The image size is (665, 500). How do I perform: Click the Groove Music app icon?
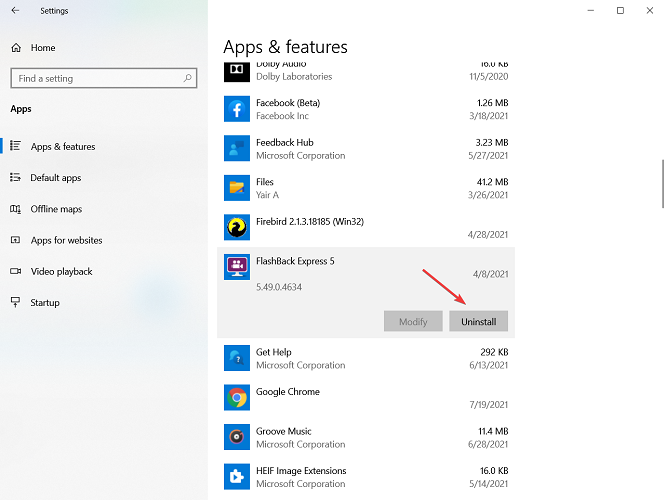237,437
